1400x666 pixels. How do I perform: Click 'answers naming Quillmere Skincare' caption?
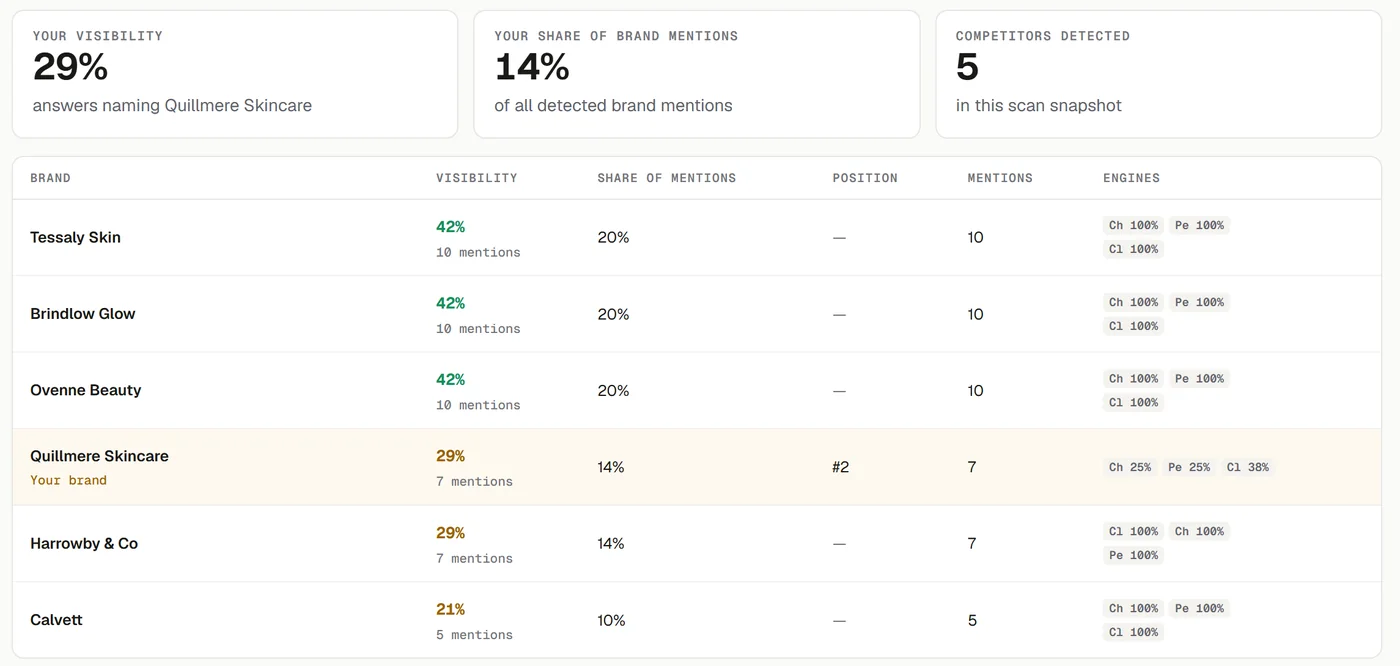coord(172,105)
